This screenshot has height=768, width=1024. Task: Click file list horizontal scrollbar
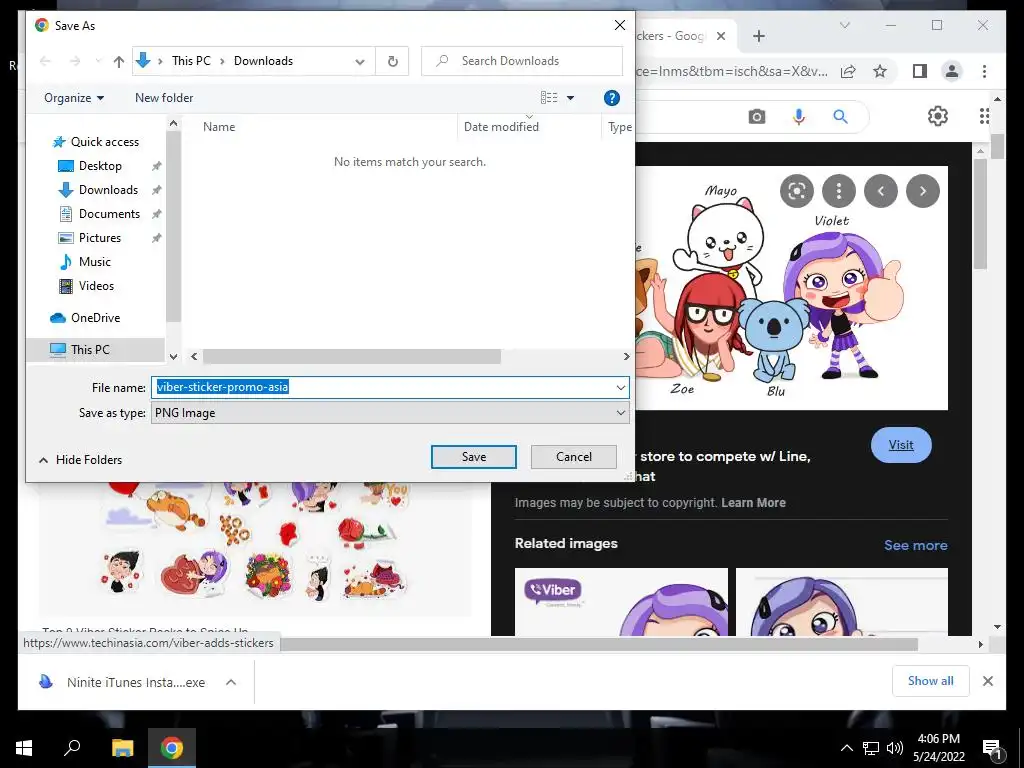click(x=351, y=357)
